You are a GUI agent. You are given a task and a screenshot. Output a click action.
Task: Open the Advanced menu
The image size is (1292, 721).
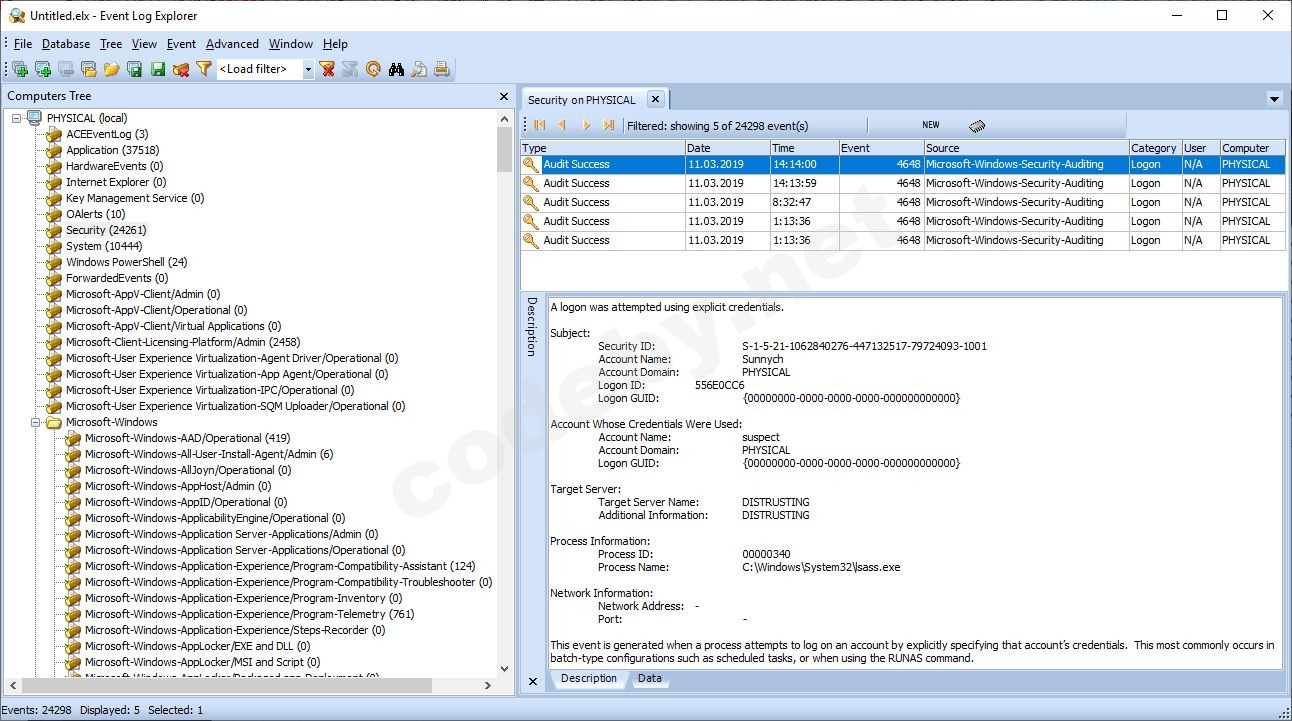tap(232, 44)
